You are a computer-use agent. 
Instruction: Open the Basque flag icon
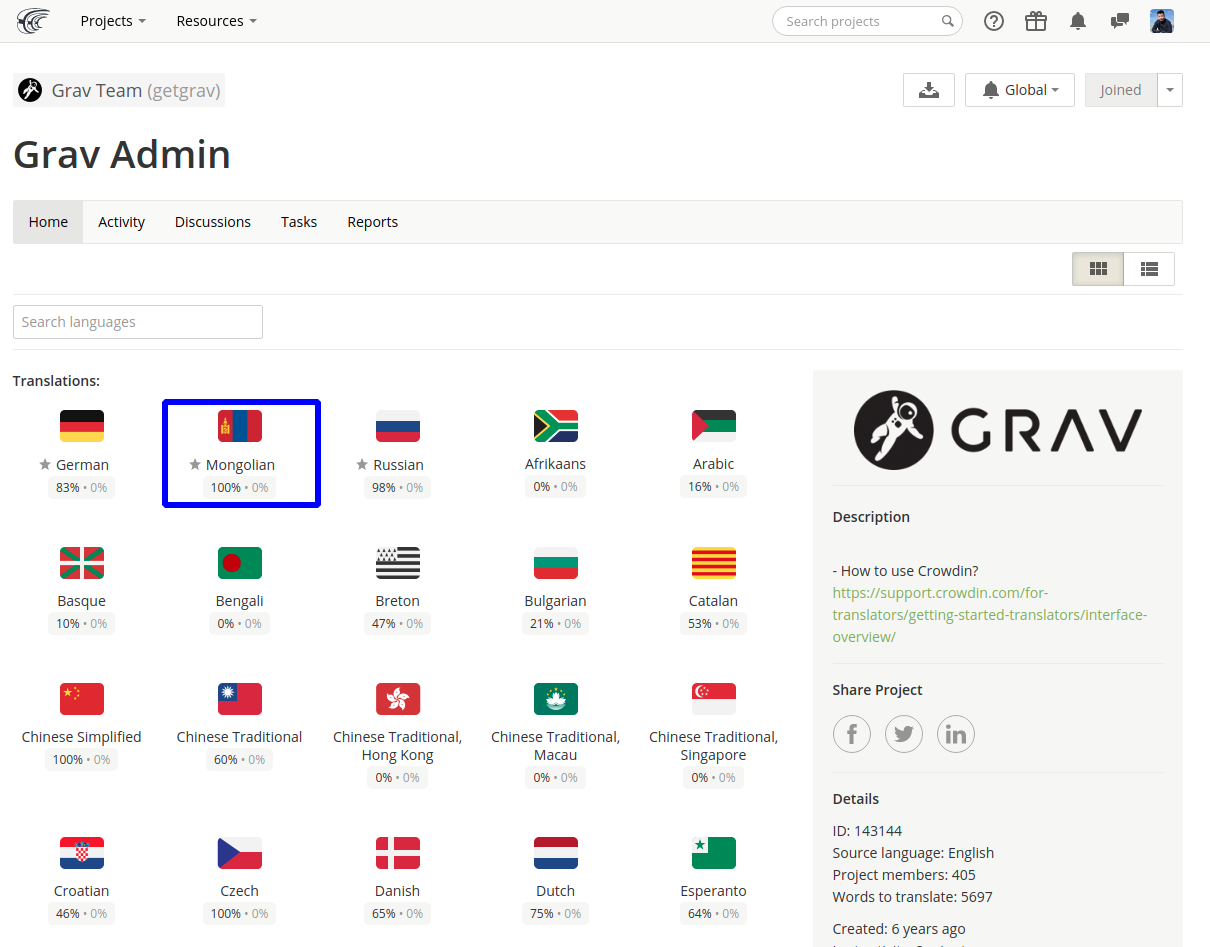(x=82, y=563)
